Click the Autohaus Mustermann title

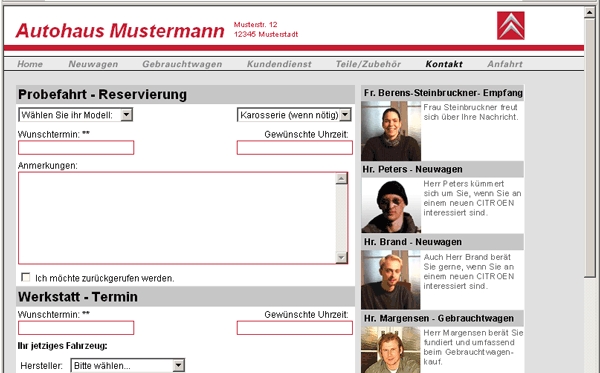120,31
